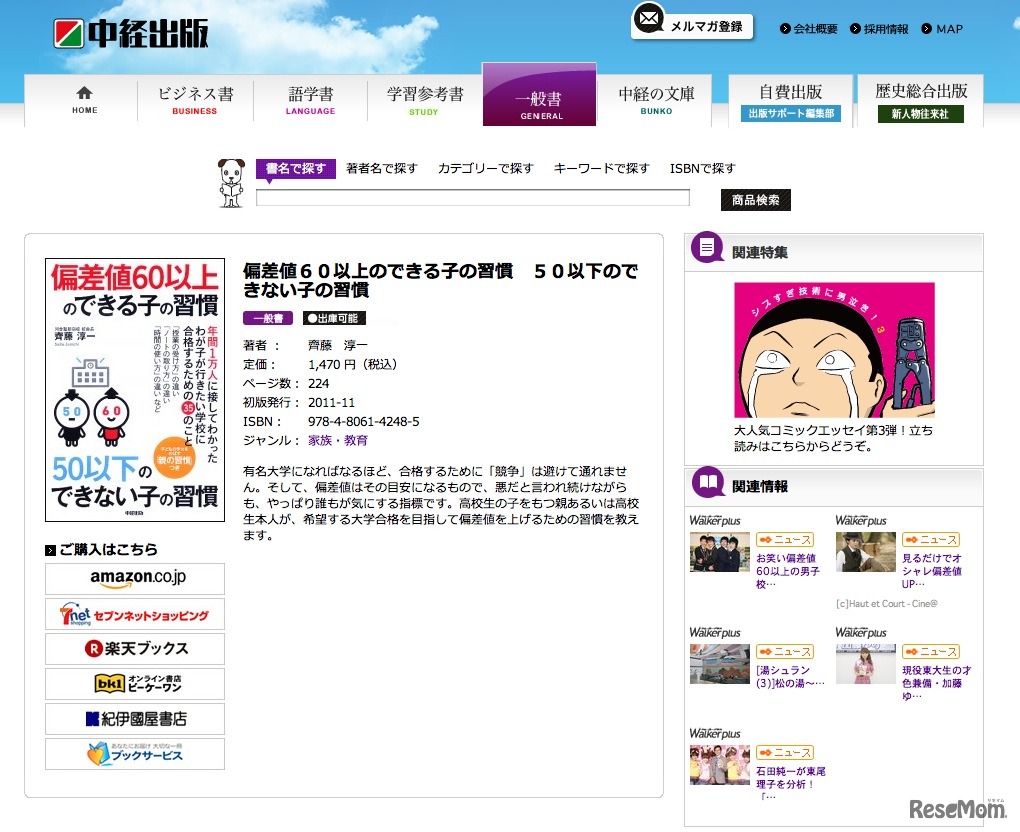Viewport: 1020px width, 832px height.
Task: Click the 新人物往来社 label
Action: pyautogui.click(x=920, y=114)
